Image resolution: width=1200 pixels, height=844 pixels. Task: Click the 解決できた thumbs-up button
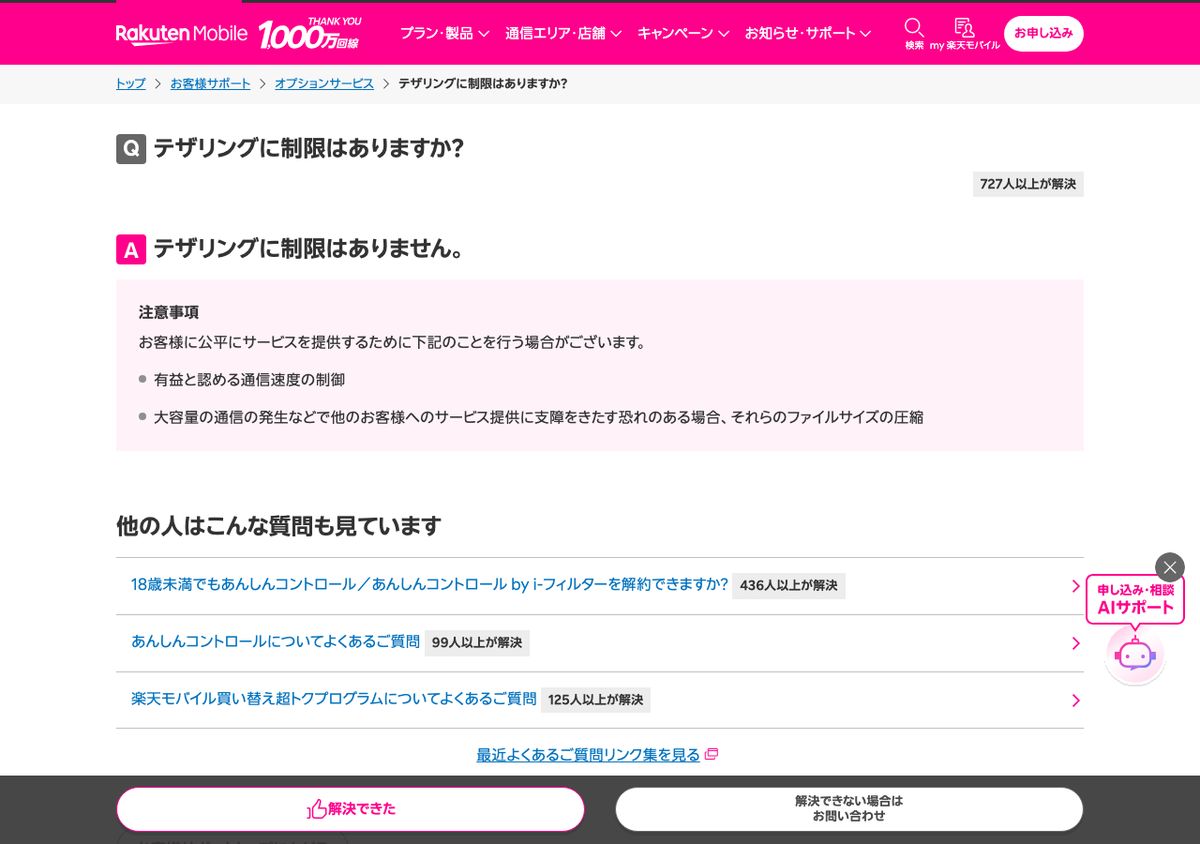point(350,809)
